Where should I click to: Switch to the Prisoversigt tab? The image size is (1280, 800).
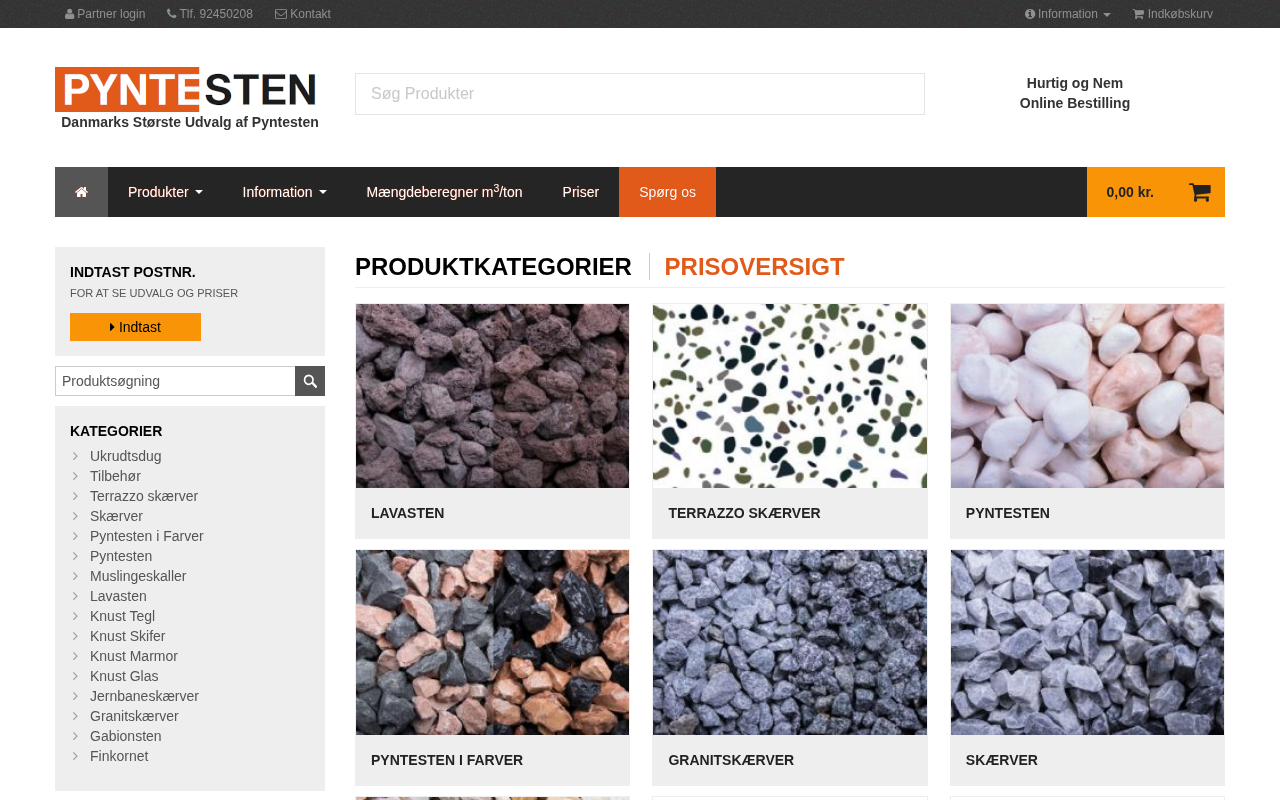tap(754, 267)
